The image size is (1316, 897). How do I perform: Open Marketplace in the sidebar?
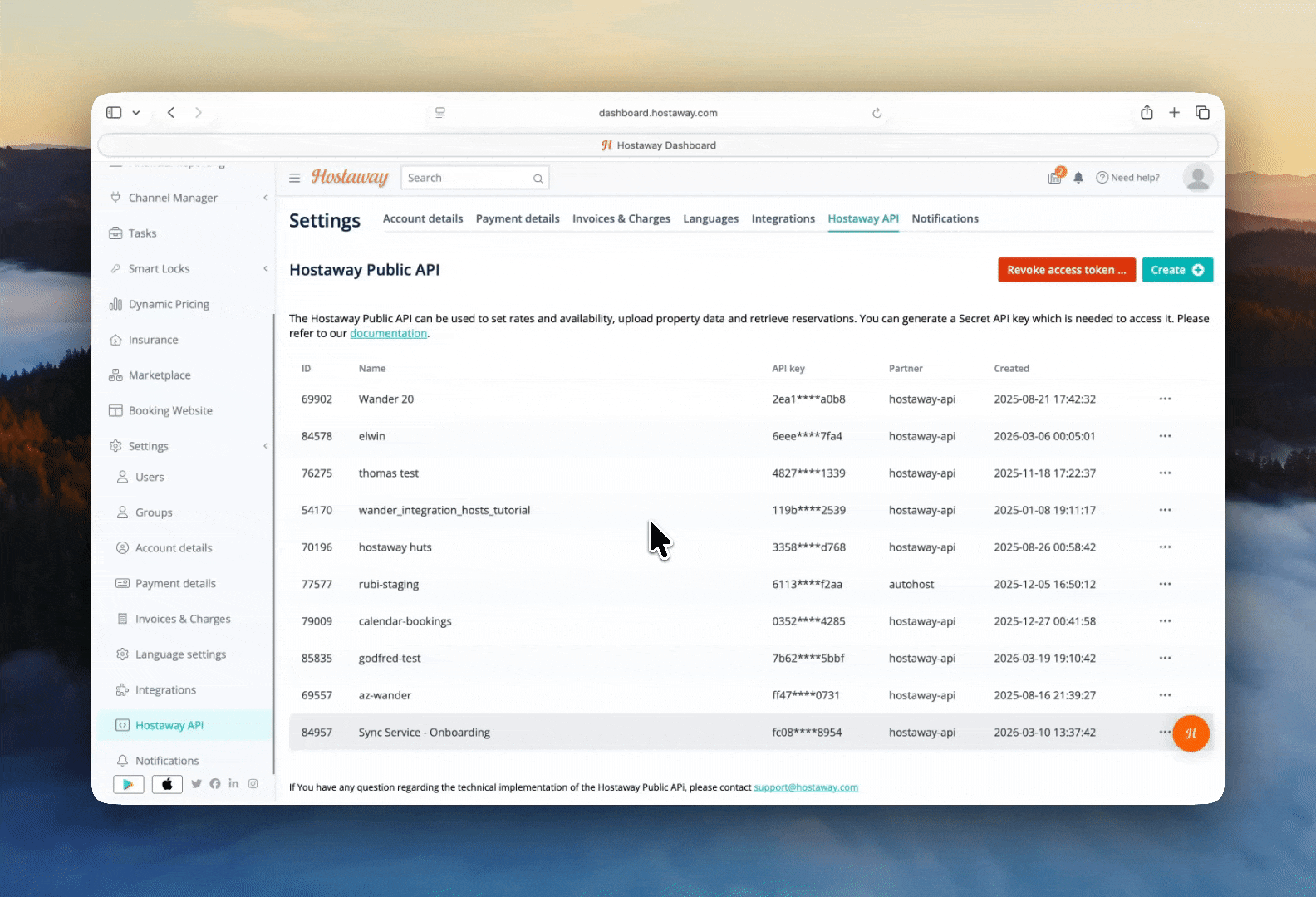click(x=160, y=375)
